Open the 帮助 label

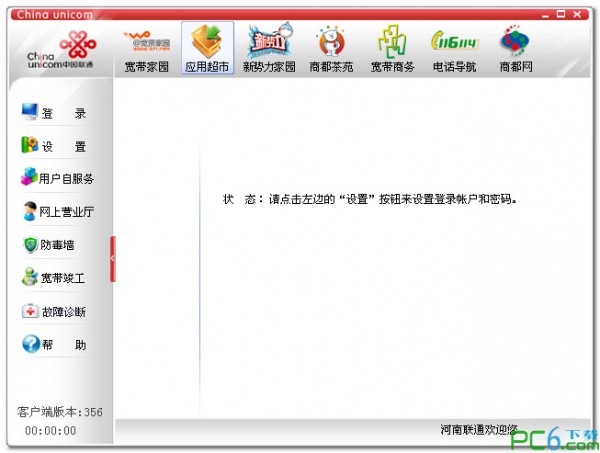[64, 345]
